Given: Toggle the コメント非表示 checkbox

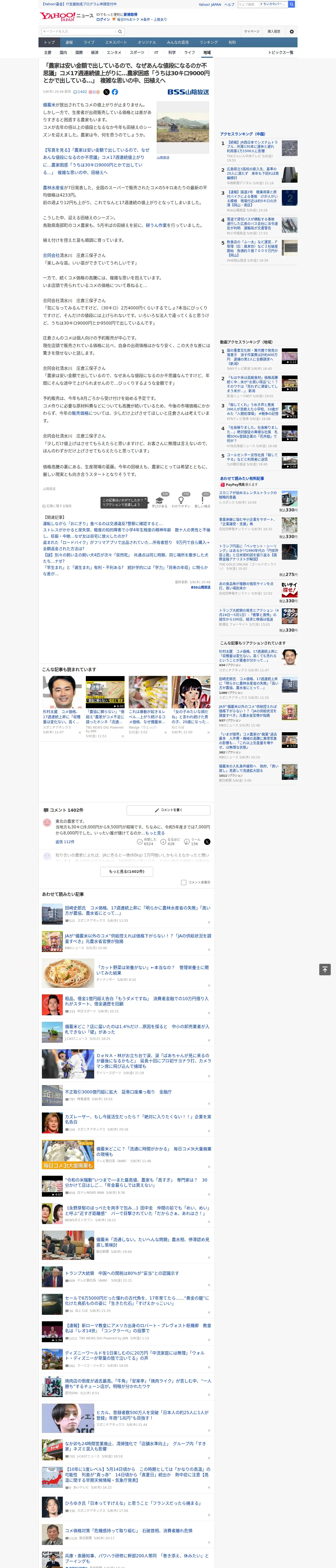Looking at the screenshot, I should click(x=183, y=882).
